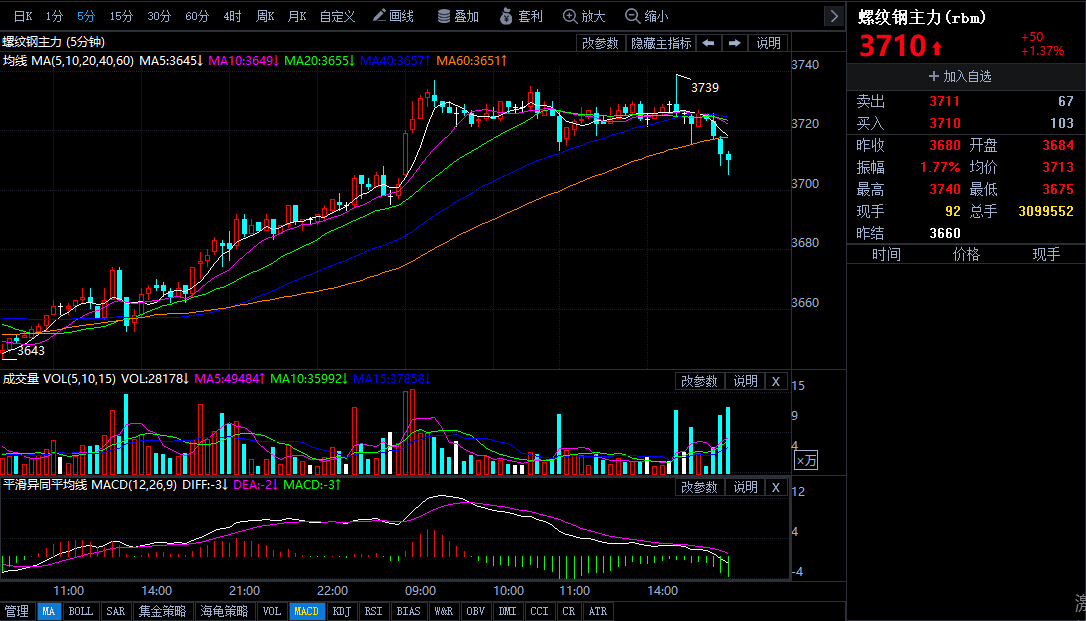Click the 3643 low price marker
Viewport: 1086px width, 621px height.
pyautogui.click(x=31, y=351)
